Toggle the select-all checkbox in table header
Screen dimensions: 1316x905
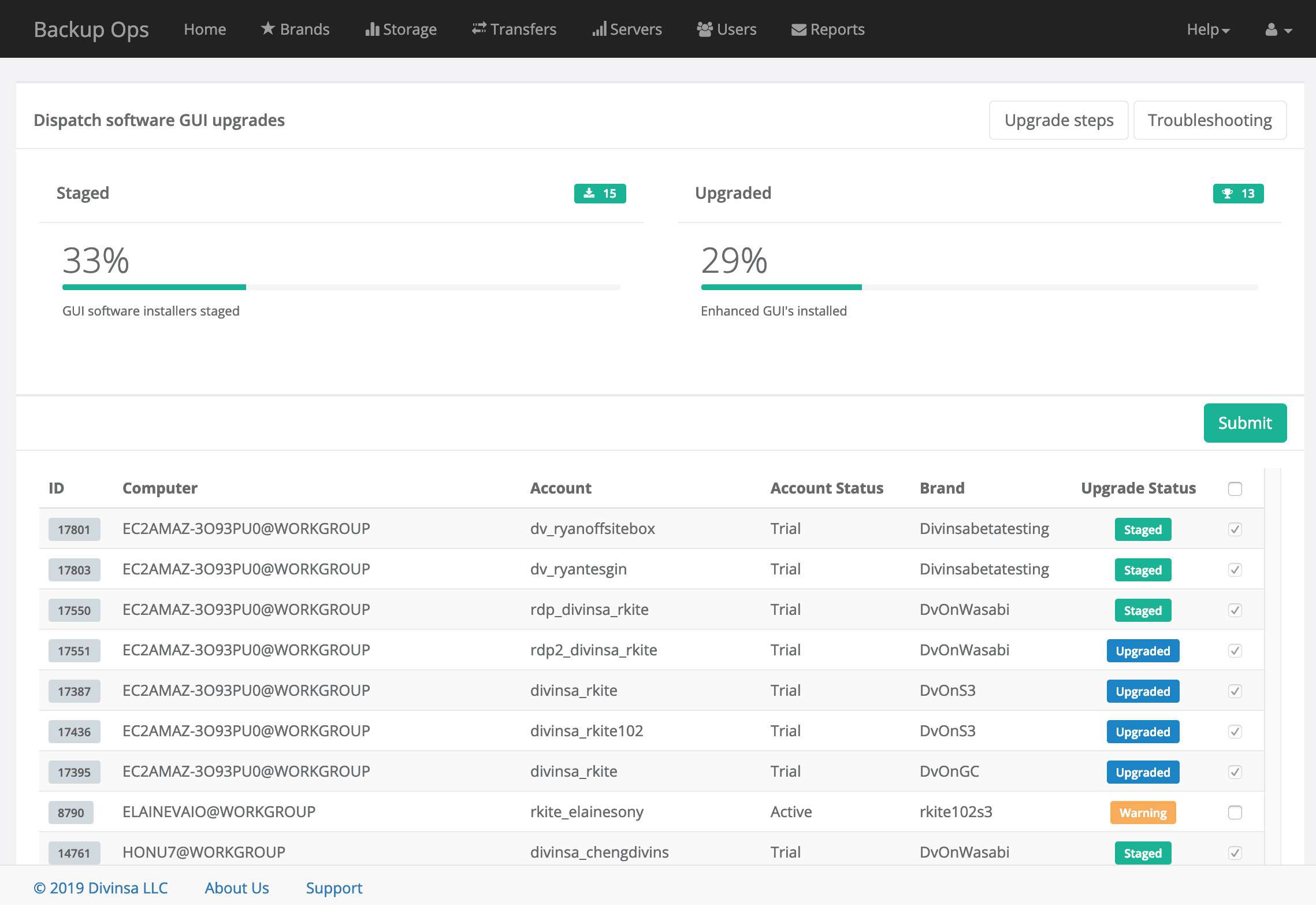1235,489
